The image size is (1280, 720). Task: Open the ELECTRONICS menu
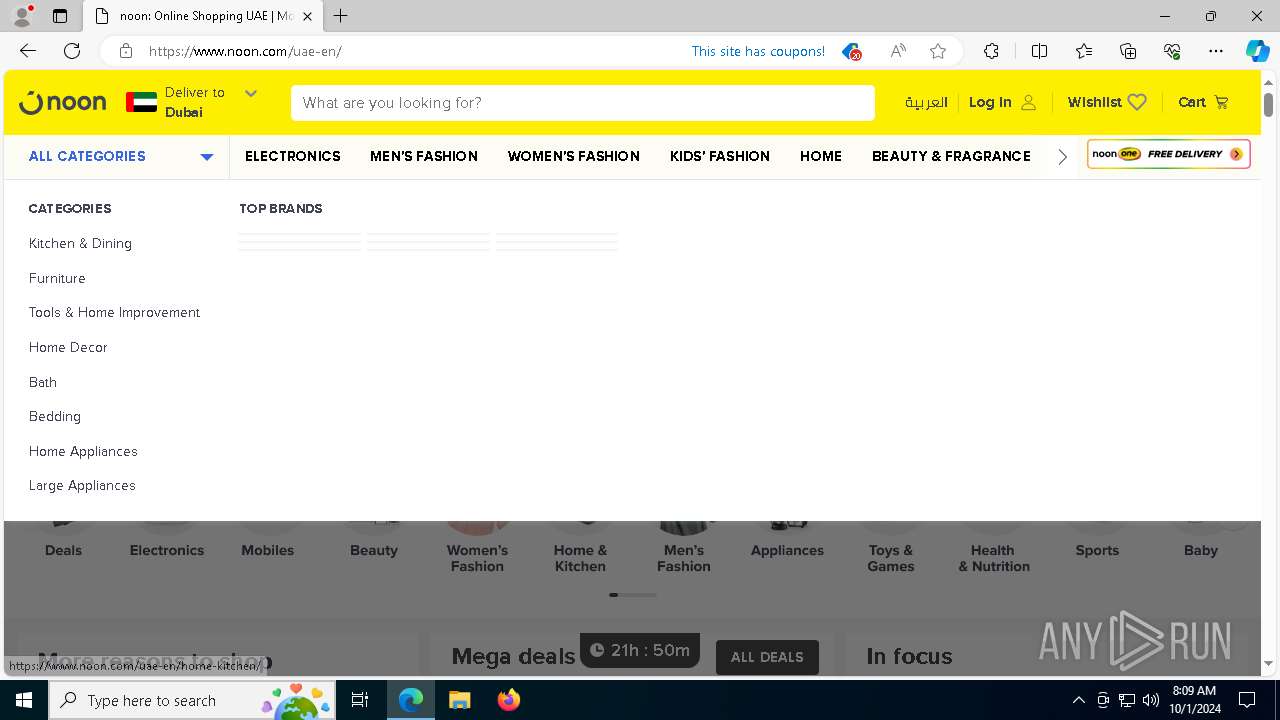(293, 156)
